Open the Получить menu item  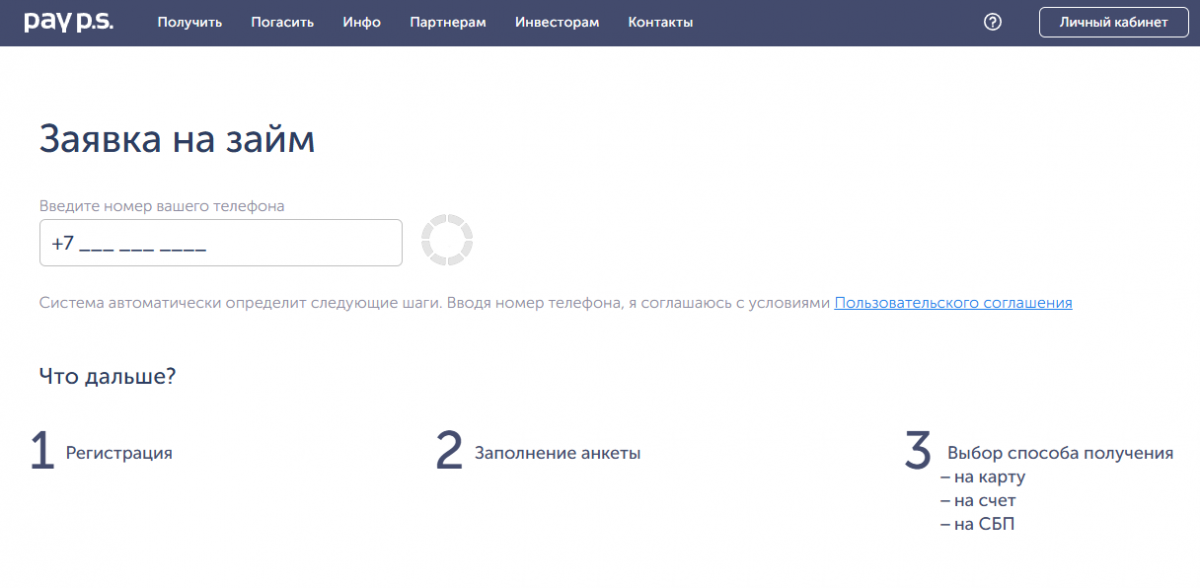(x=189, y=22)
